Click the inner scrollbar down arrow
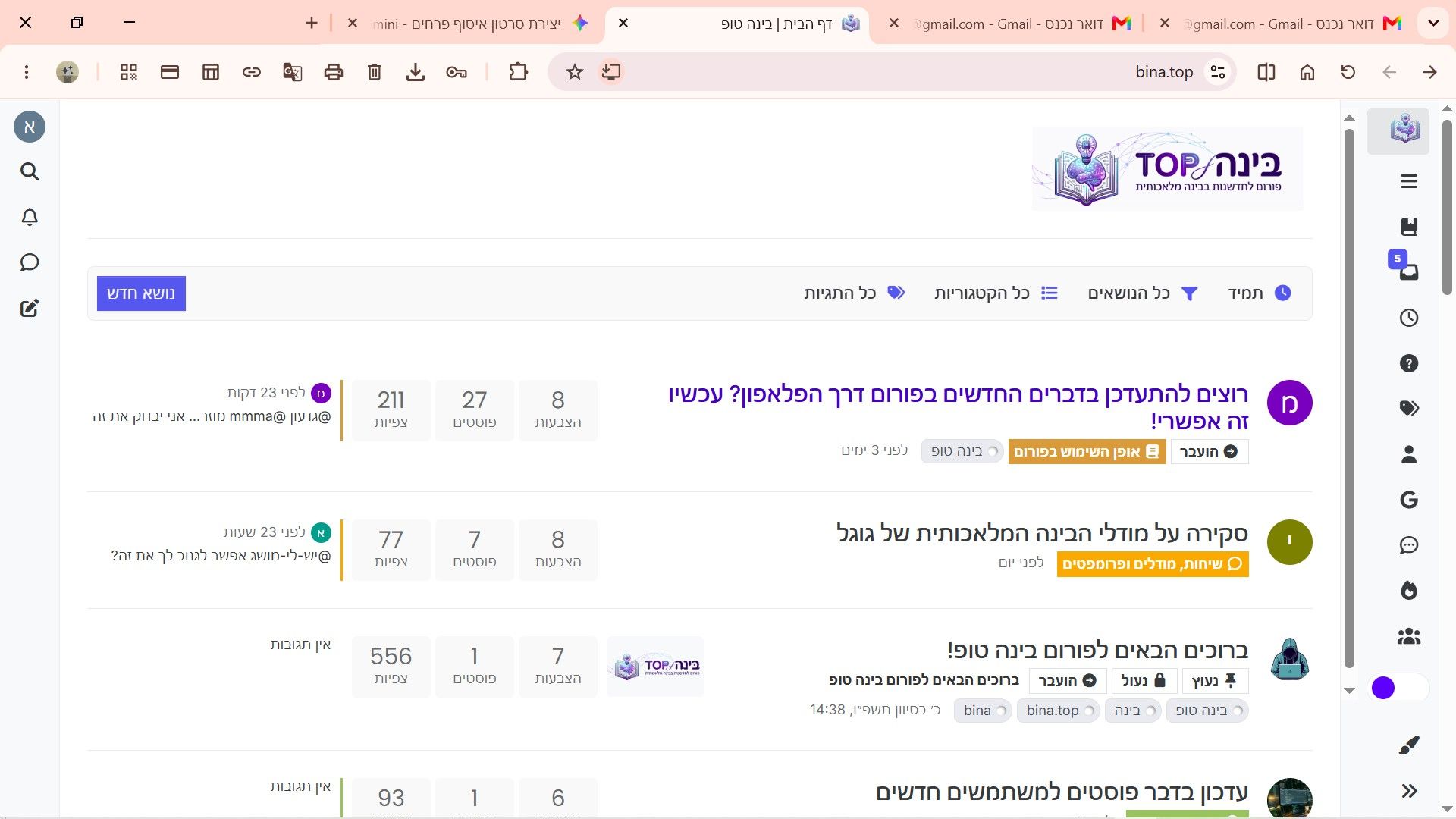Image resolution: width=1456 pixels, height=819 pixels. tap(1349, 690)
